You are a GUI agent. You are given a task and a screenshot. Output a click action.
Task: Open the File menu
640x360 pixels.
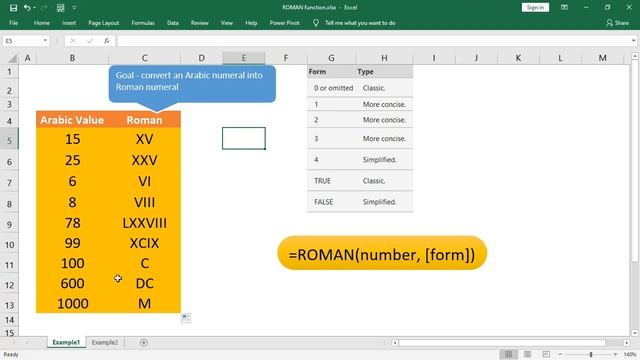pos(13,23)
